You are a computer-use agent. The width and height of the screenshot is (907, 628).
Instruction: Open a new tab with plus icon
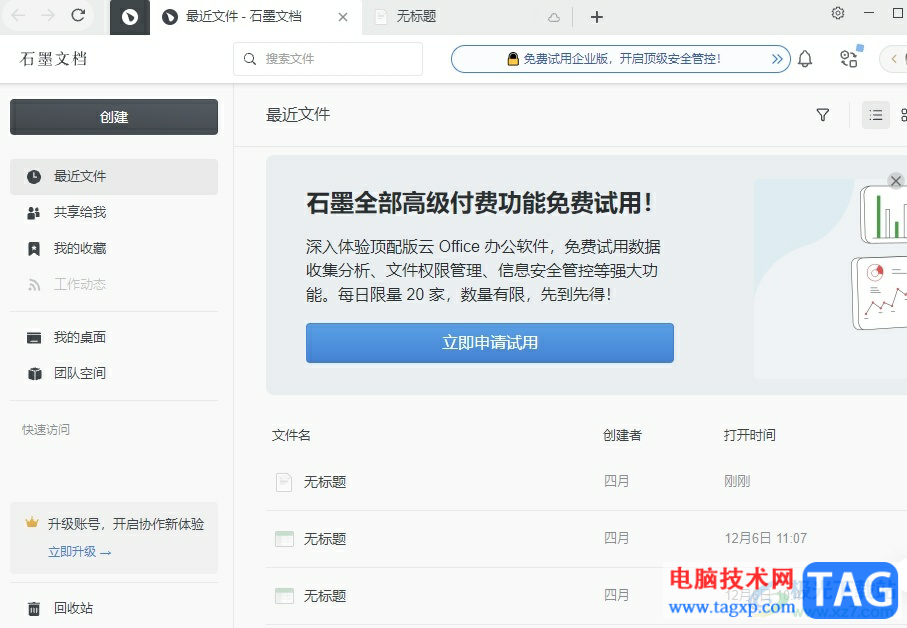click(x=597, y=17)
